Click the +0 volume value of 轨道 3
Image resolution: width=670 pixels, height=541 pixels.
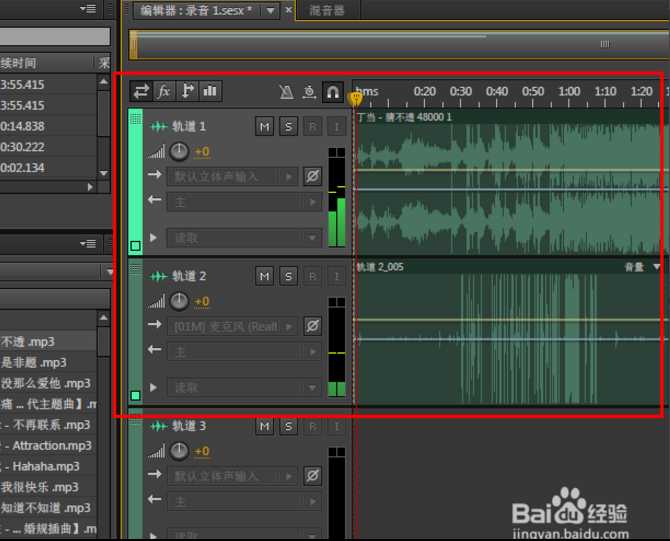tap(202, 451)
